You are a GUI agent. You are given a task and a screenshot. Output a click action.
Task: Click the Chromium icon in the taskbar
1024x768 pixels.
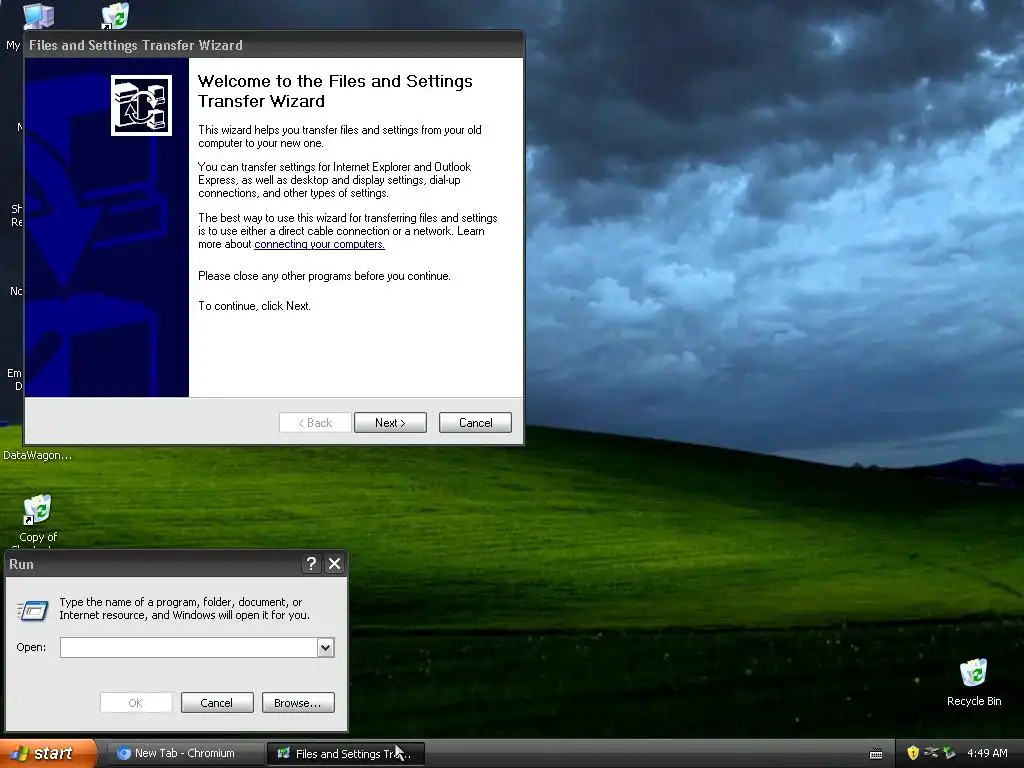(x=123, y=753)
